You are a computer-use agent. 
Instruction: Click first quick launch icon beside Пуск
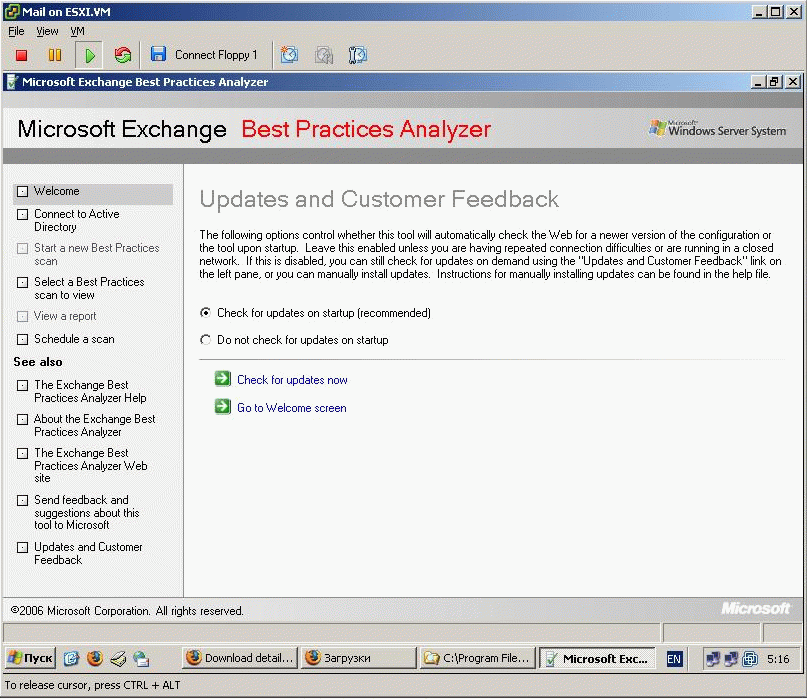(71, 658)
